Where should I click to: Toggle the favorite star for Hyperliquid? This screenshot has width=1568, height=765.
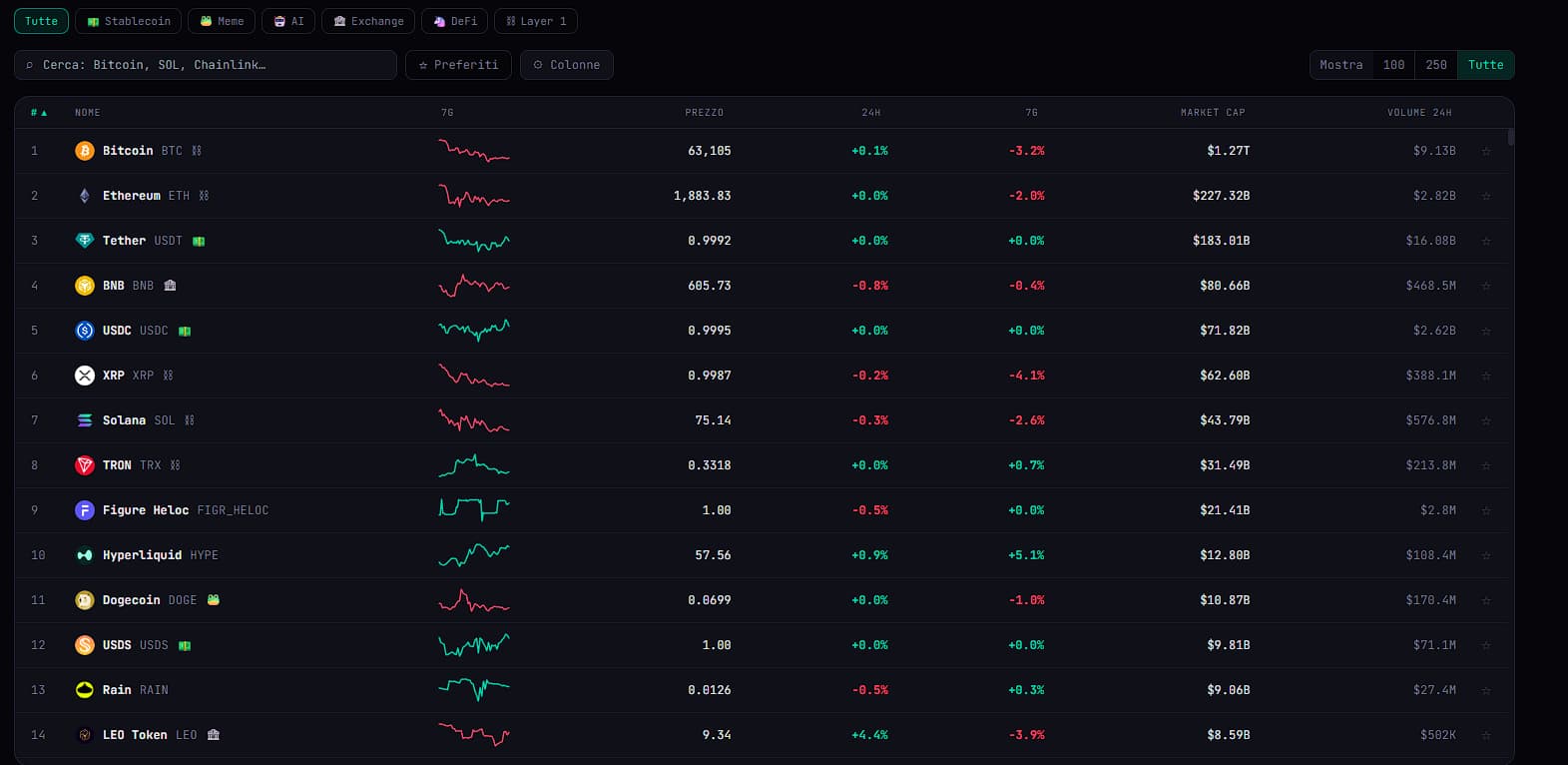pos(1486,555)
